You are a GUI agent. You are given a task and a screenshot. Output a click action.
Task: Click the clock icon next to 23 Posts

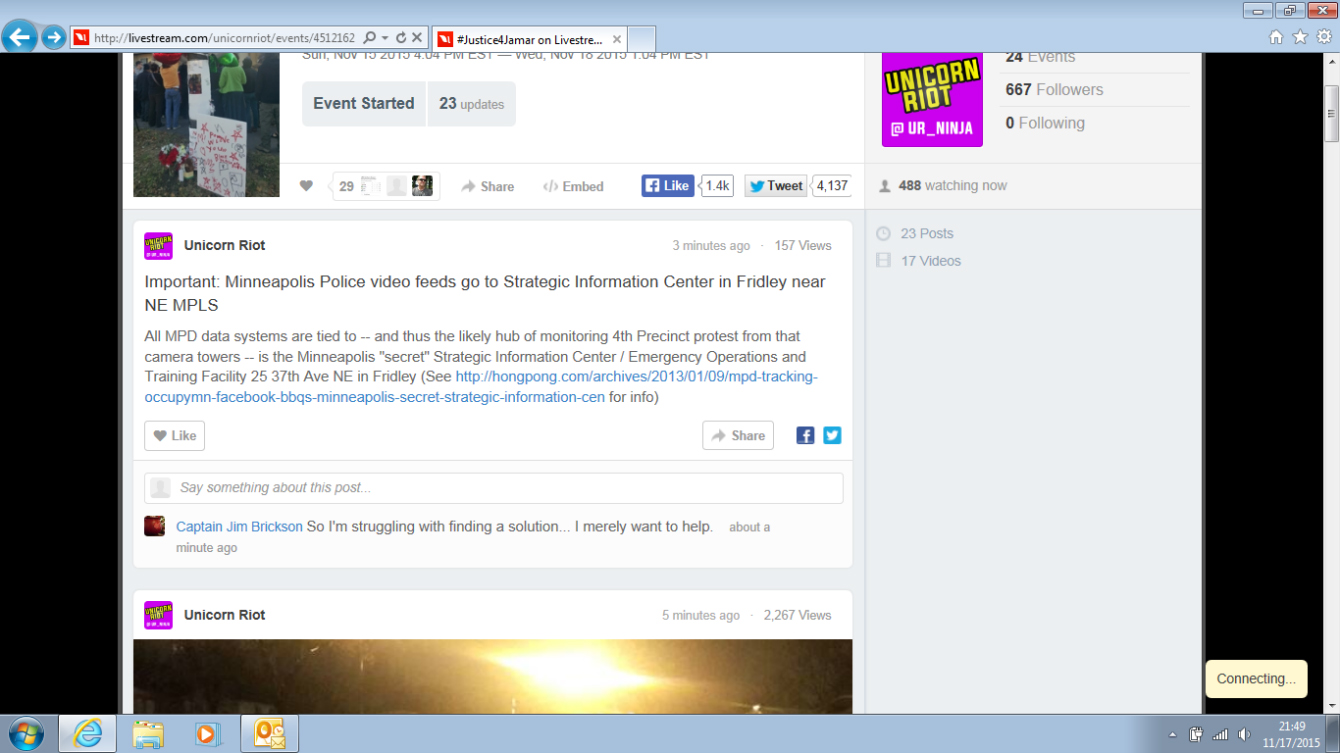pos(883,233)
